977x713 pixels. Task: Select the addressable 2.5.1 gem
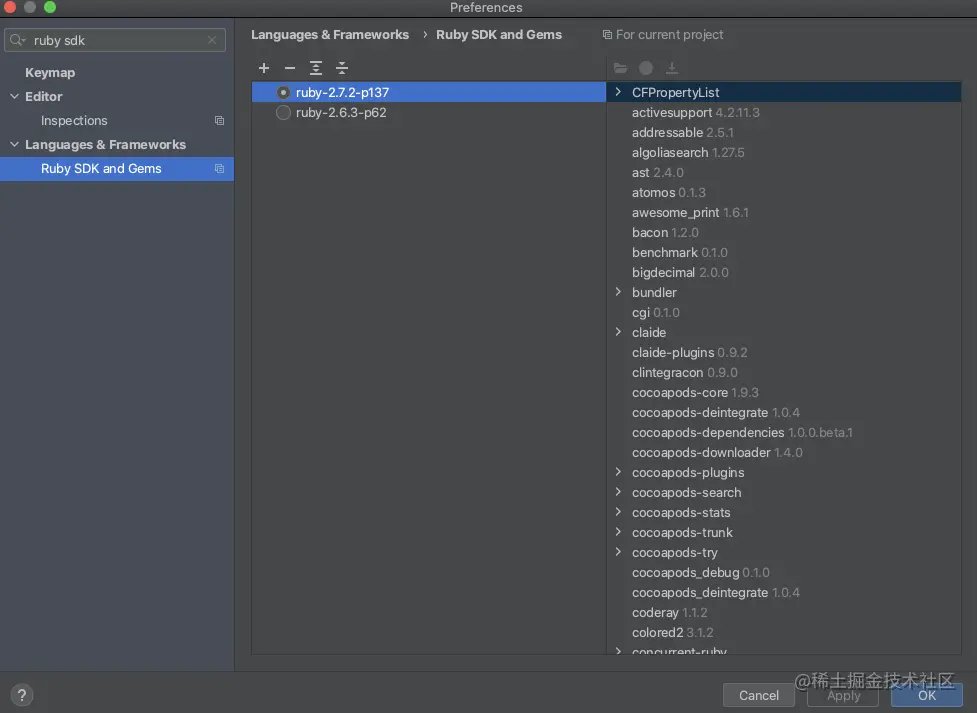click(x=682, y=132)
